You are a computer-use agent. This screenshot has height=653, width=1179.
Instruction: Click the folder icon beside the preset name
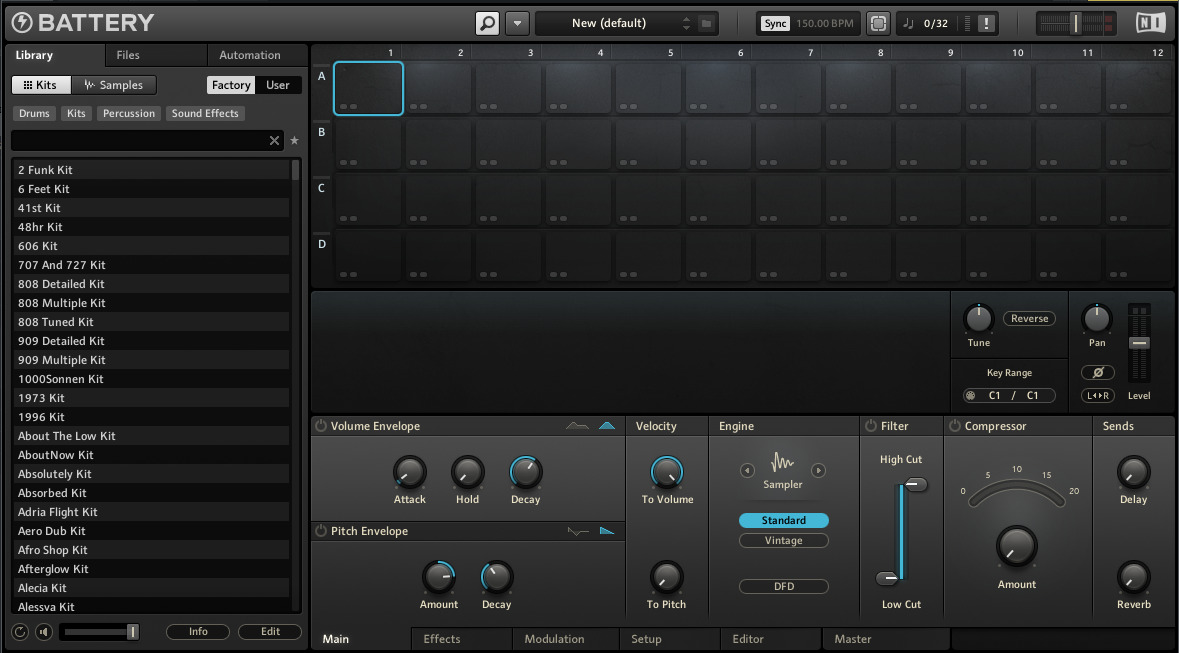pos(706,23)
